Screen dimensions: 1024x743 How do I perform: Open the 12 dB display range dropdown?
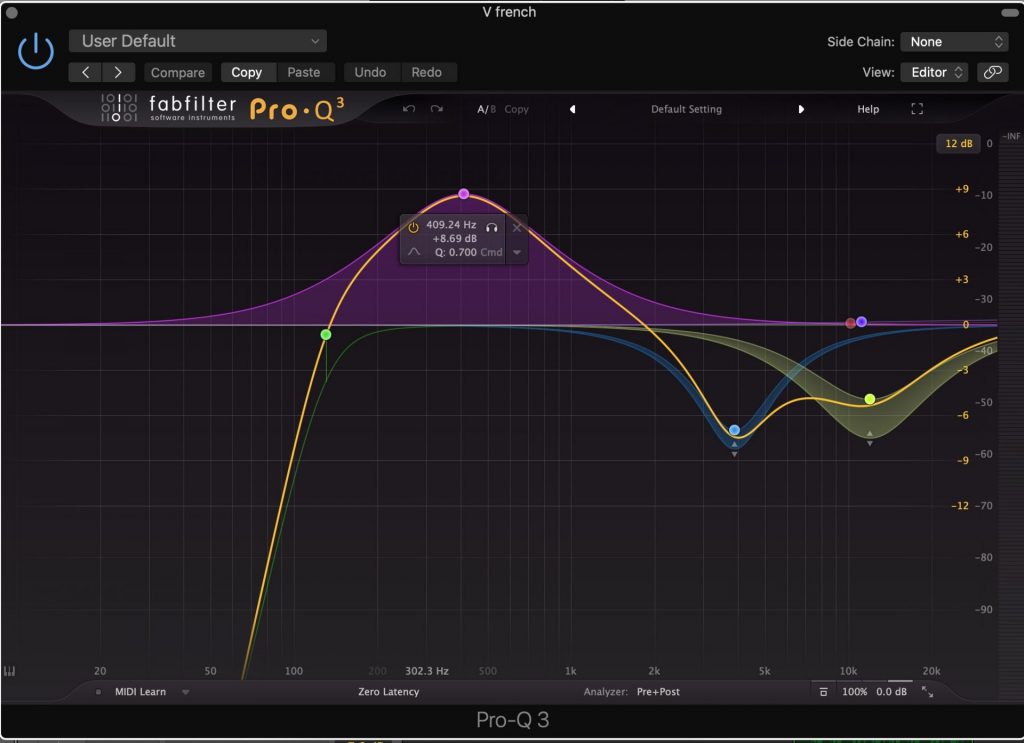click(x=959, y=144)
